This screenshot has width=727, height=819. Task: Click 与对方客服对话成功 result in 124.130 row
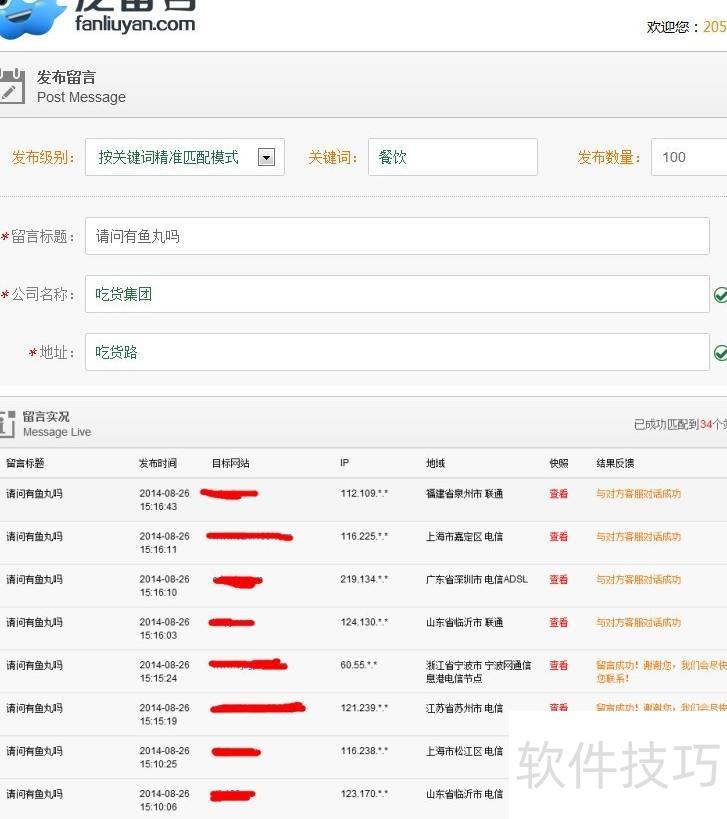click(639, 622)
